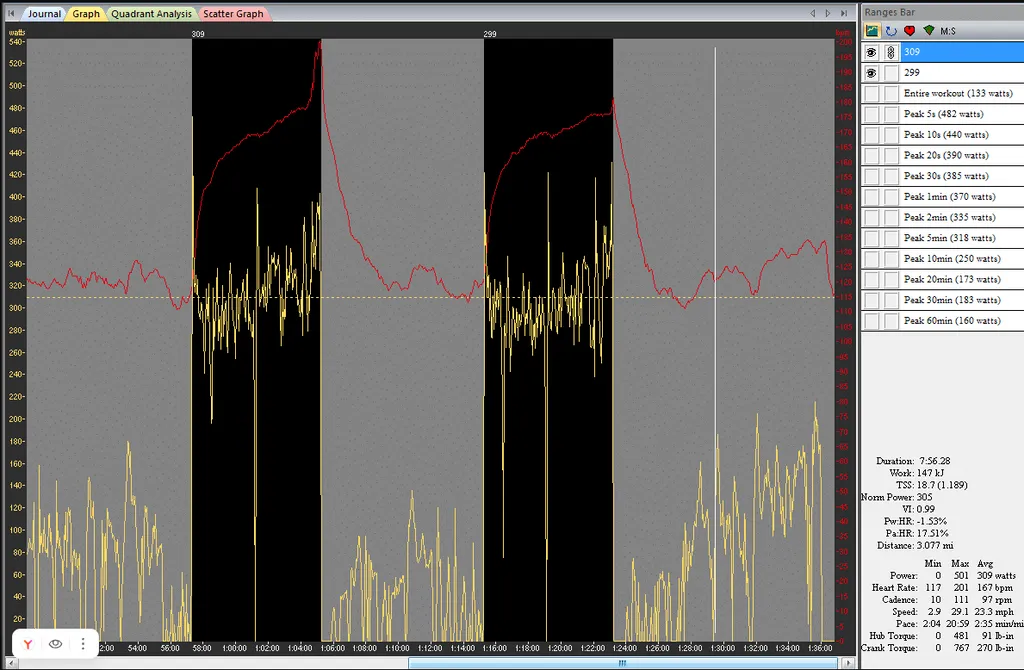Click the blue refresh arrow icon

click(x=890, y=31)
